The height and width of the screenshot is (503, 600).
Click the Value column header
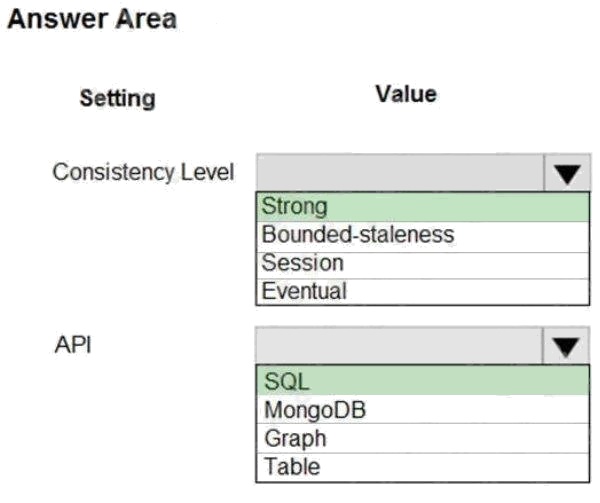[x=406, y=94]
